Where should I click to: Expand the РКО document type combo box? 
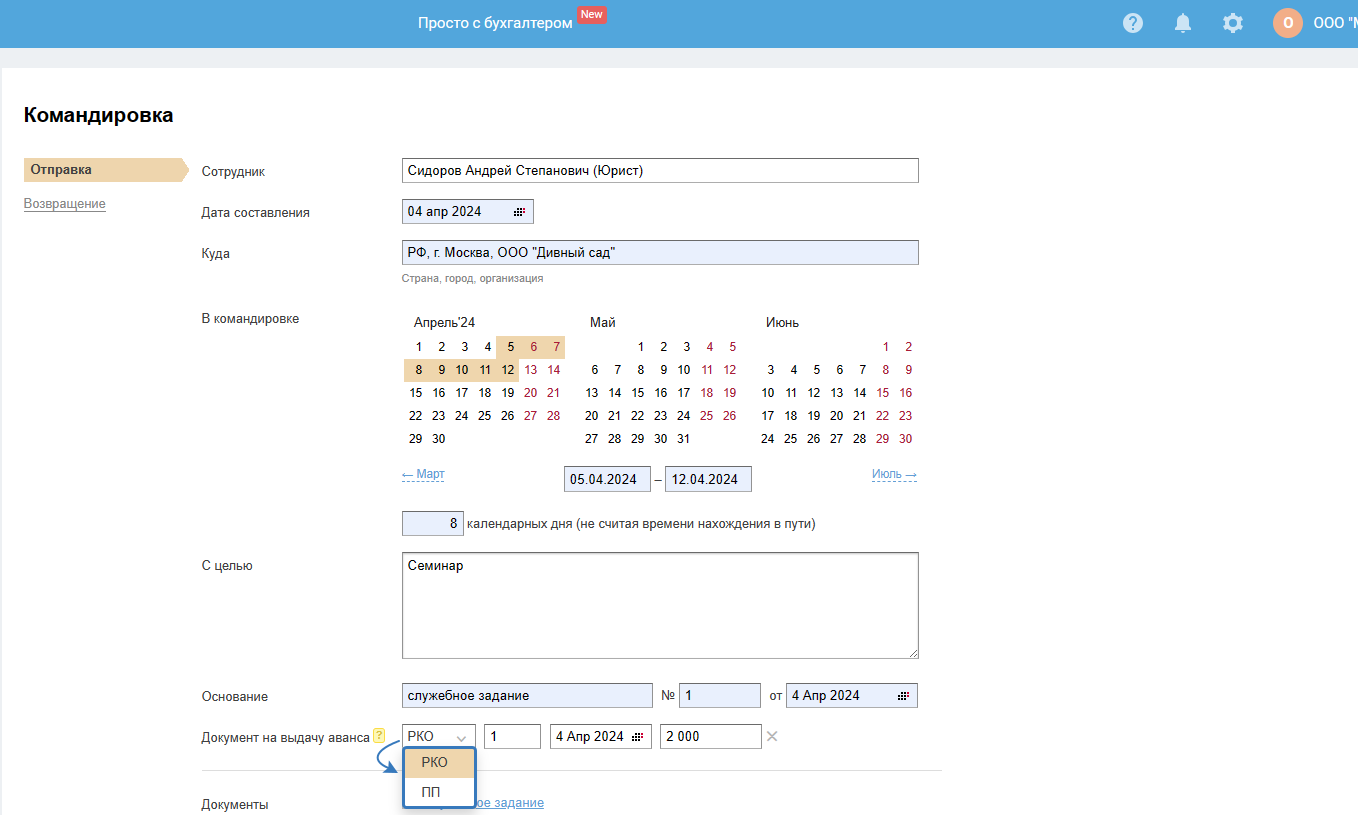pyautogui.click(x=439, y=737)
